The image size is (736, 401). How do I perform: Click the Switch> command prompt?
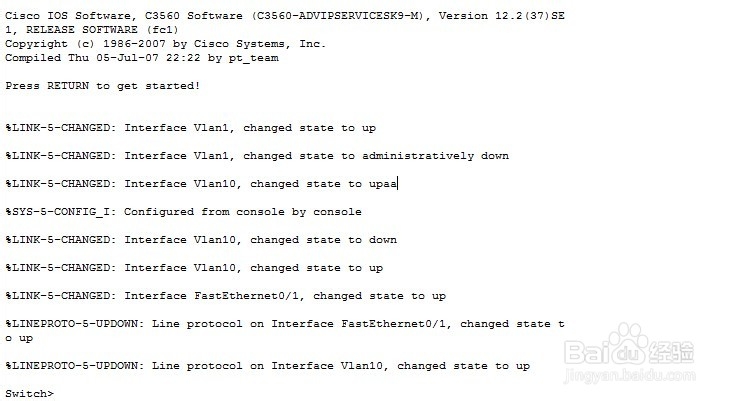29,394
